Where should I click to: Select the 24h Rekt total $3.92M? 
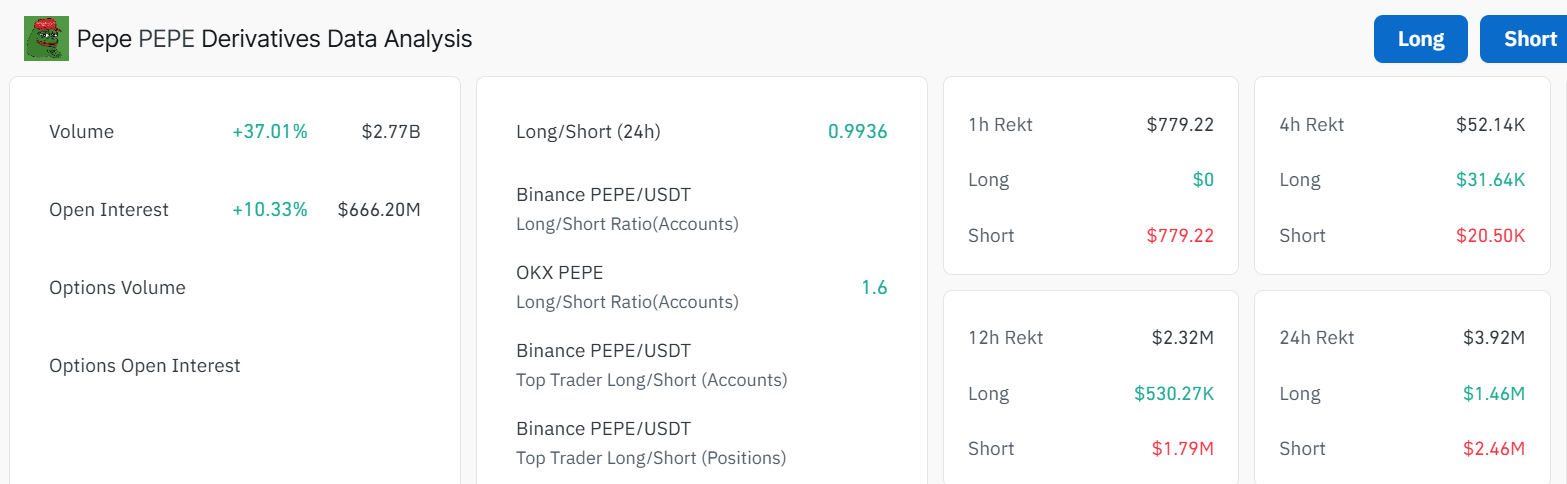pyautogui.click(x=1494, y=338)
